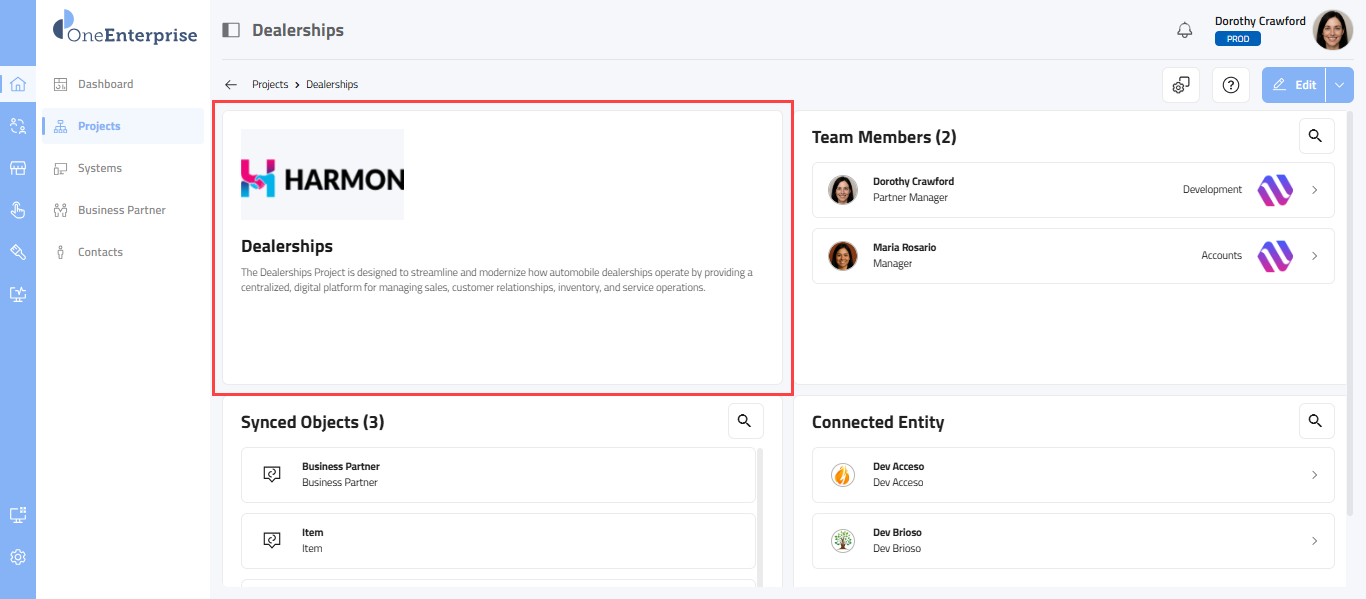Expand the Maria Rosario row chevron
Screen dimensions: 1366x599
click(1315, 256)
